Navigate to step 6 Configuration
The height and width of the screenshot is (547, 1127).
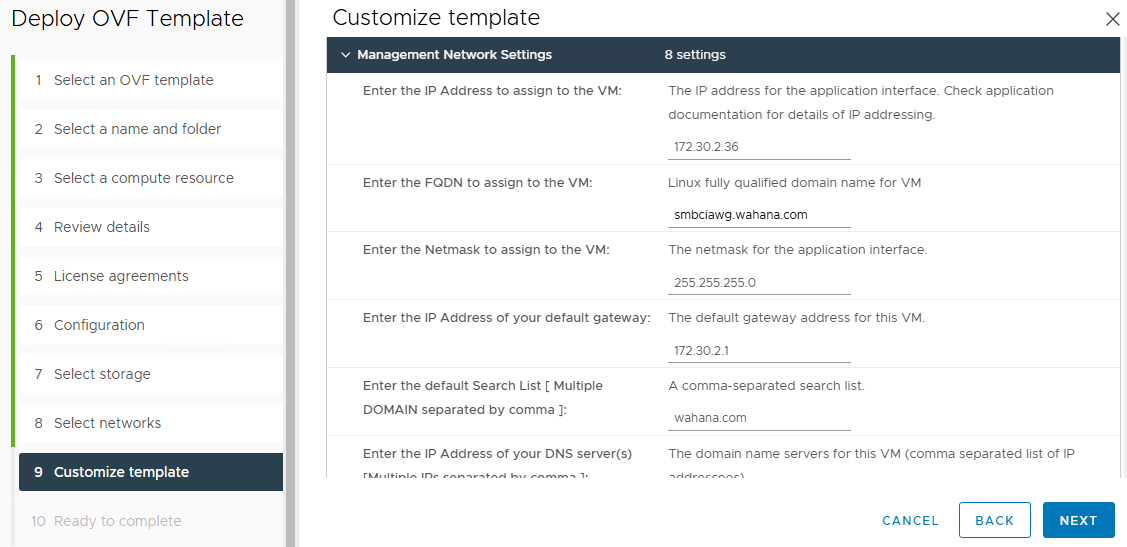(x=99, y=325)
